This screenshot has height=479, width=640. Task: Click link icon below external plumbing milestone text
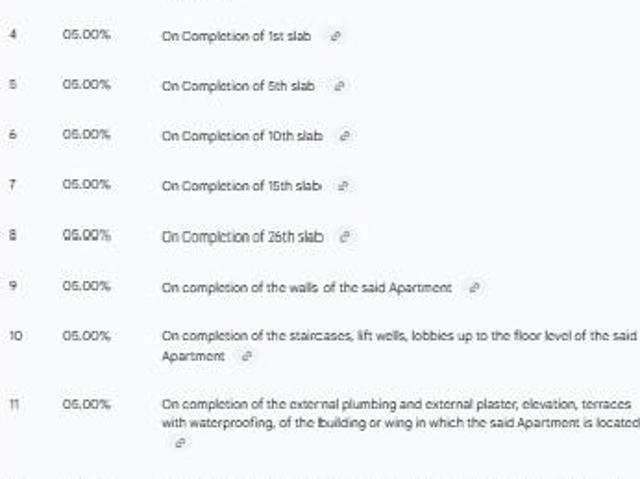[180, 442]
